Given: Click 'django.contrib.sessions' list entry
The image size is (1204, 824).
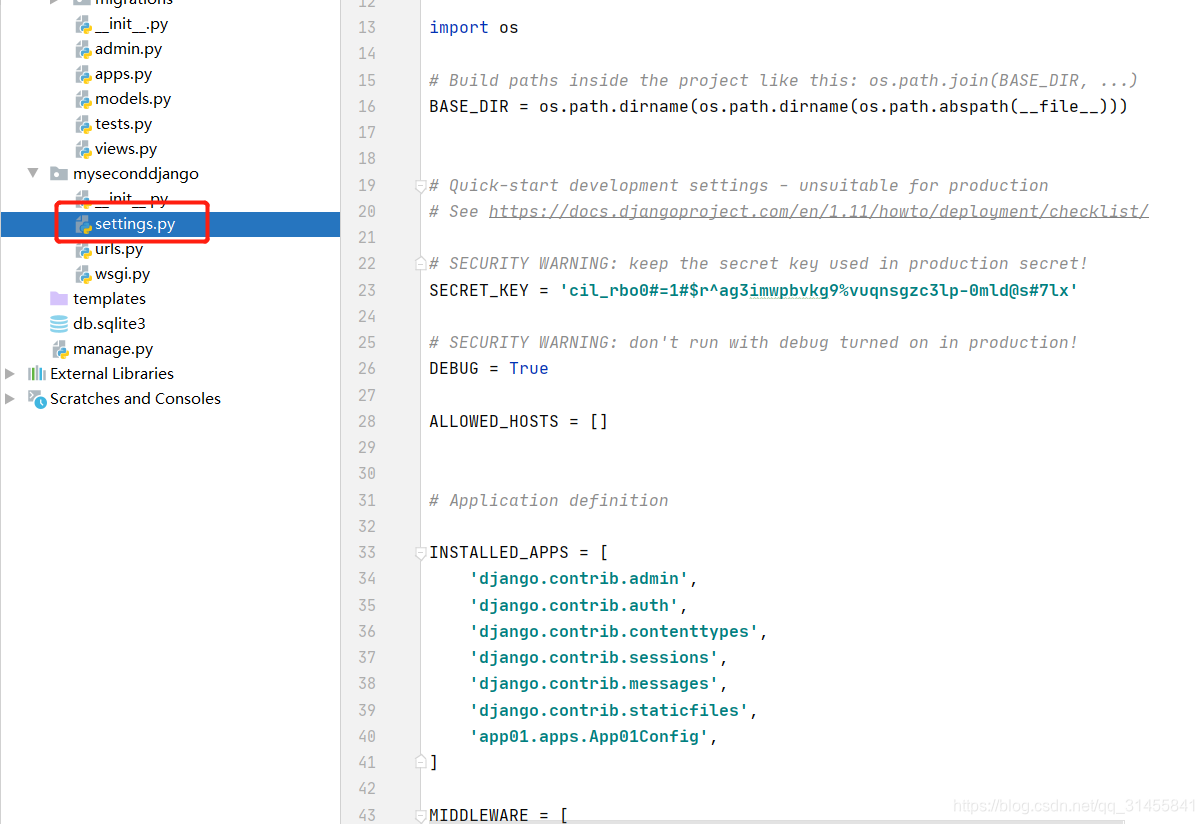Looking at the screenshot, I should coord(593,657).
